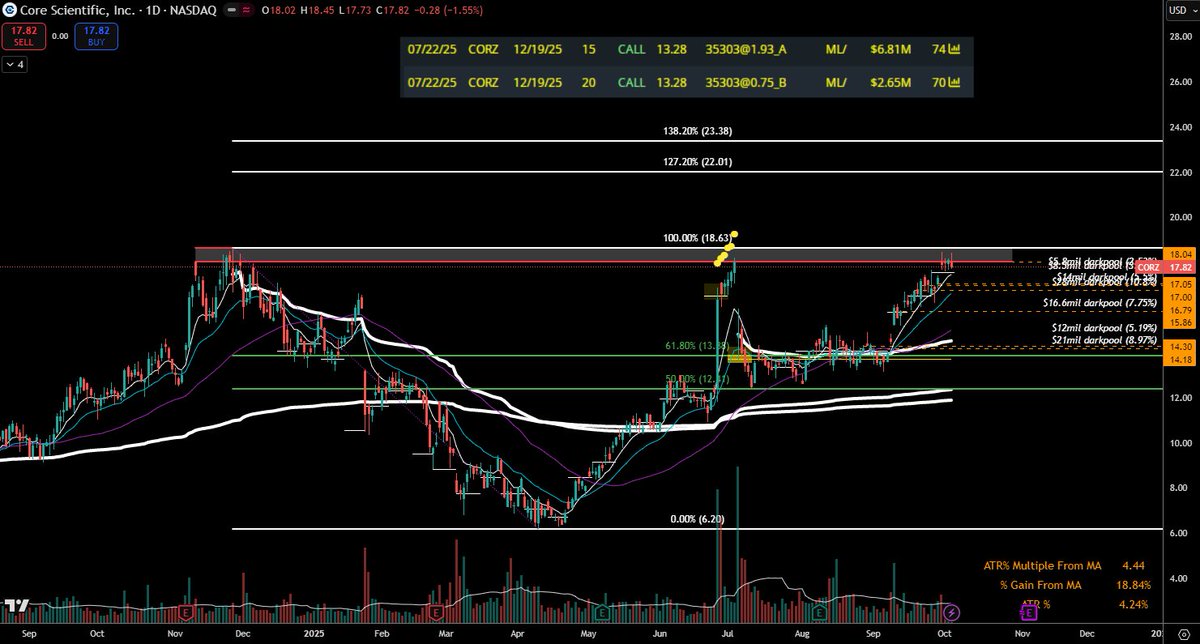The width and height of the screenshot is (1200, 644).
Task: Select the 100.00% (18.63) Fibonacci level label
Action: coord(698,238)
